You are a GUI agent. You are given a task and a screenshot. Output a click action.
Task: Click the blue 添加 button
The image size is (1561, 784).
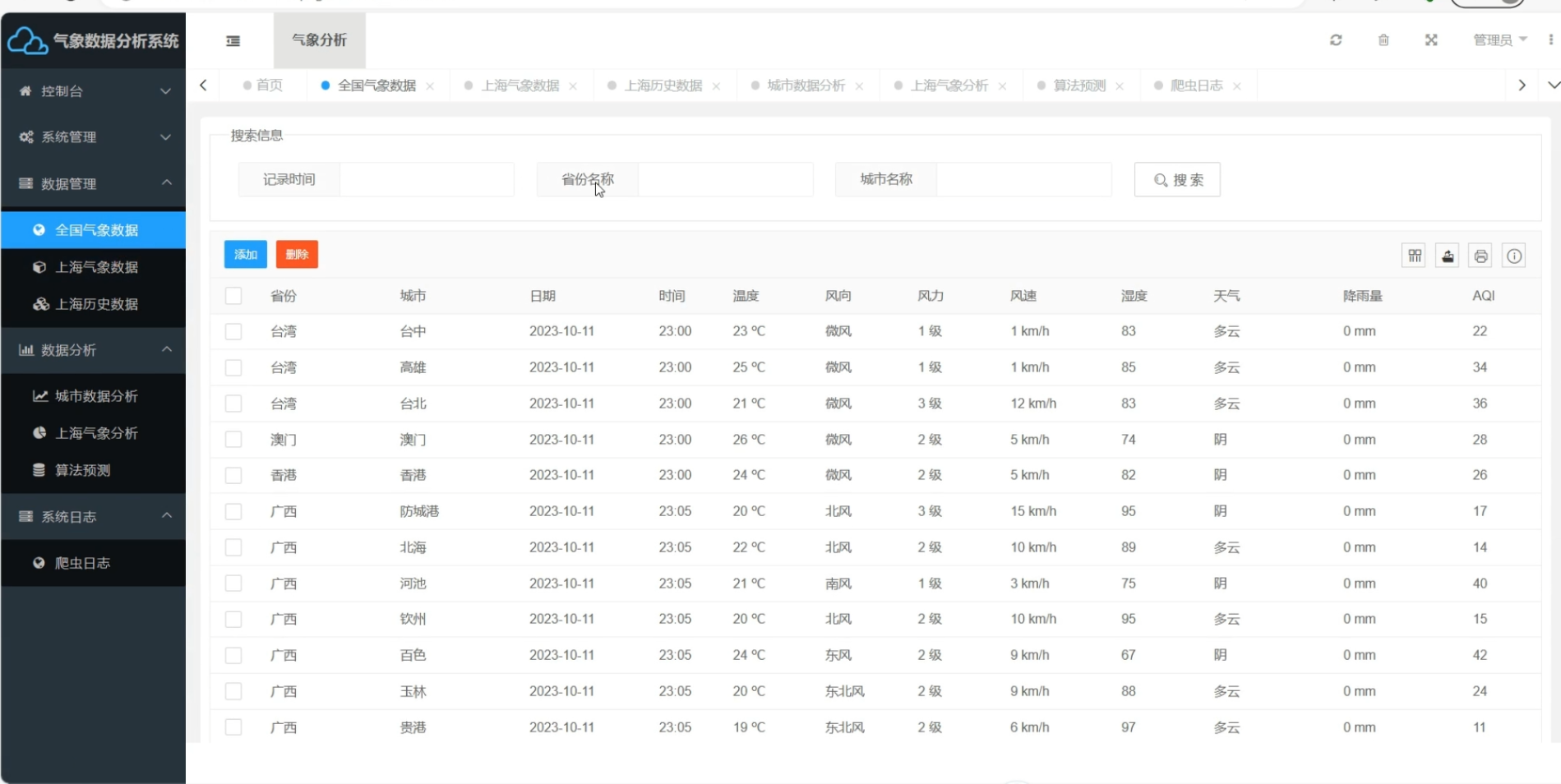click(x=246, y=255)
